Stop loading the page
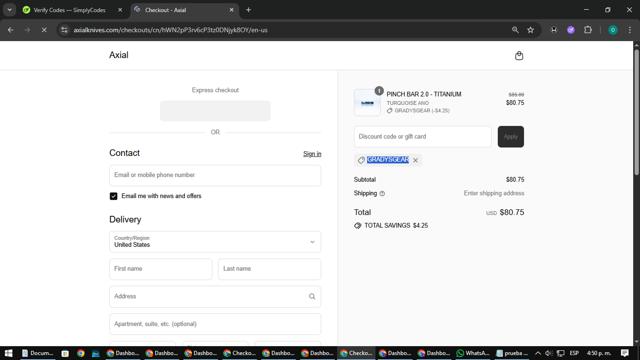The image size is (640, 360). (x=44, y=30)
